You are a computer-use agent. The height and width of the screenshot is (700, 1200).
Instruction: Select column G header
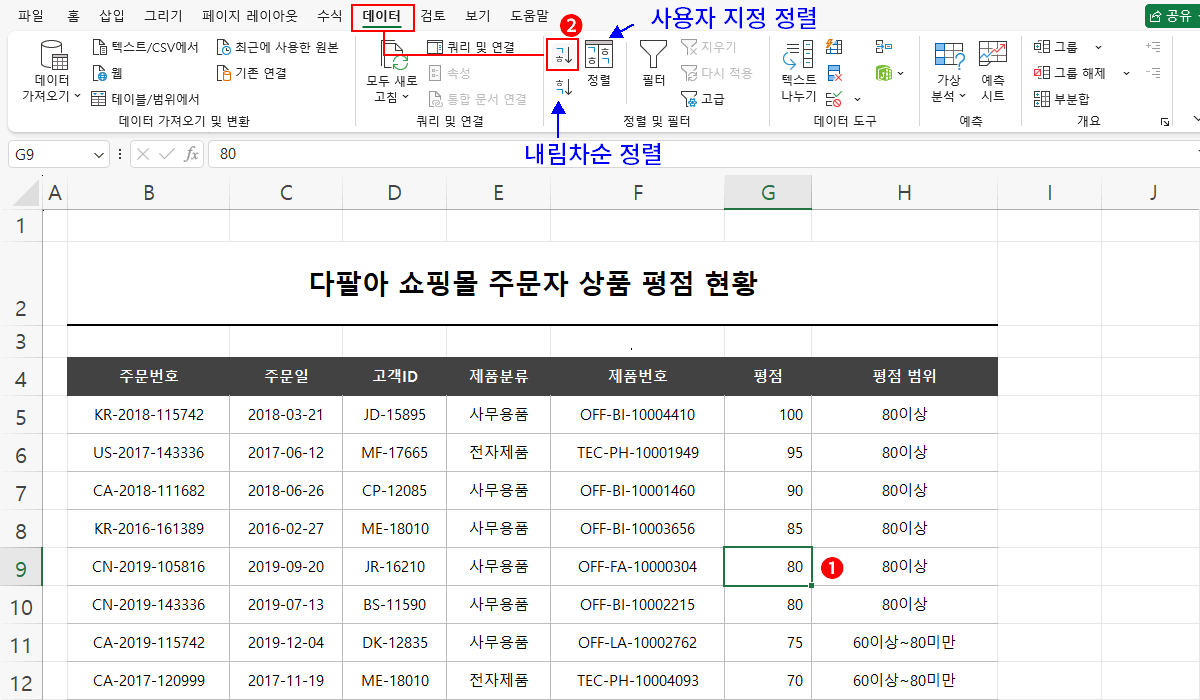click(768, 194)
